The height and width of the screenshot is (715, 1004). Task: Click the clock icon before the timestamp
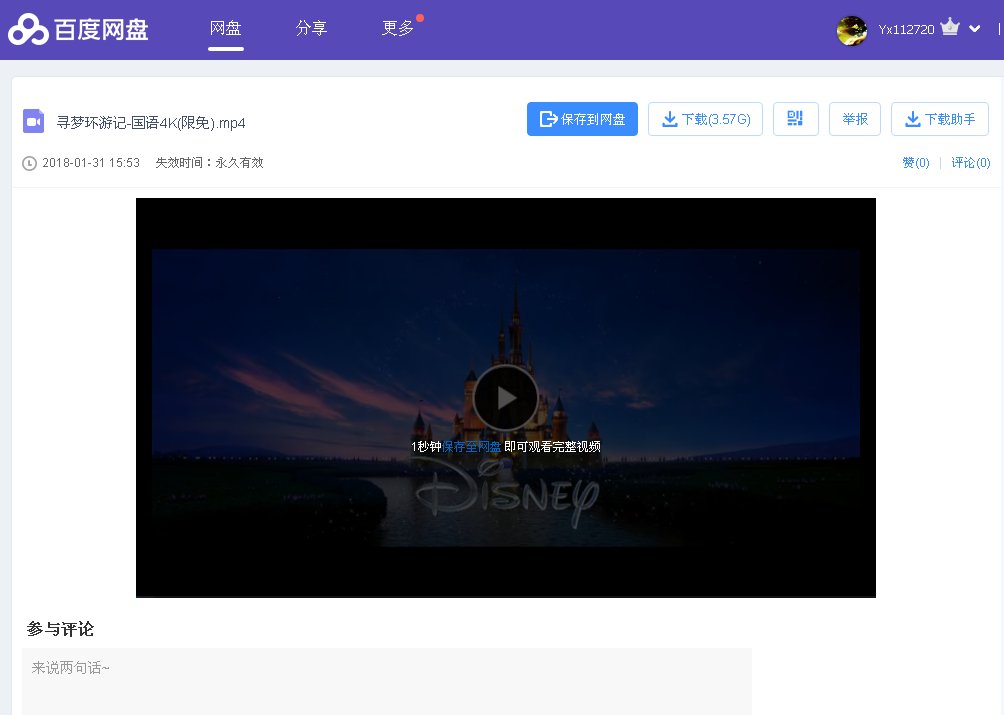[x=29, y=163]
